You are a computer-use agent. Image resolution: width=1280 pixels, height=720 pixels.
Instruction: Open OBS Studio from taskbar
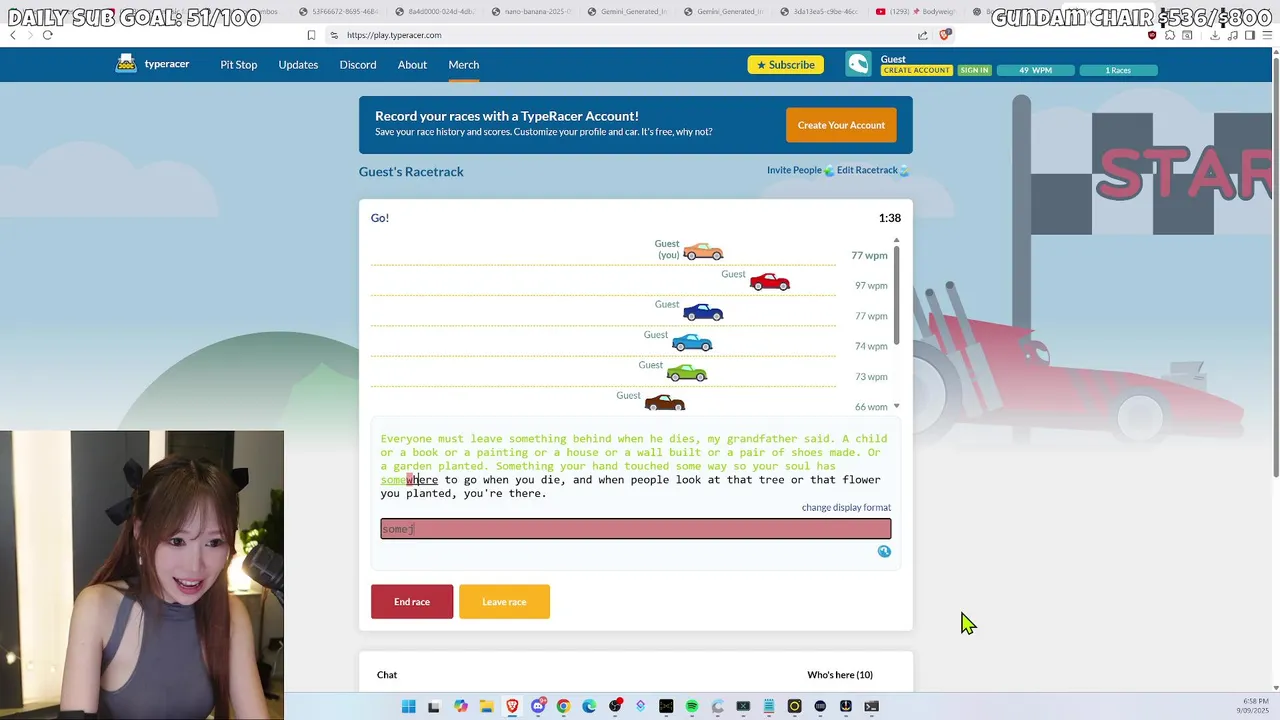point(615,707)
